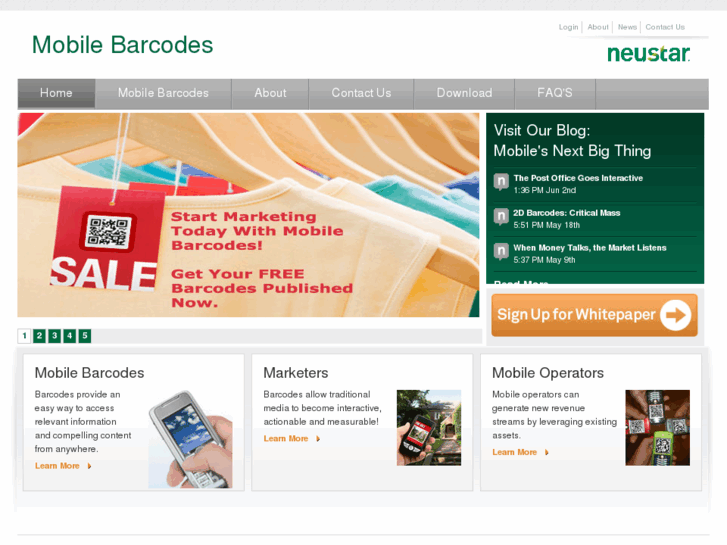
Task: Click the Neustar logo
Action: click(x=648, y=53)
